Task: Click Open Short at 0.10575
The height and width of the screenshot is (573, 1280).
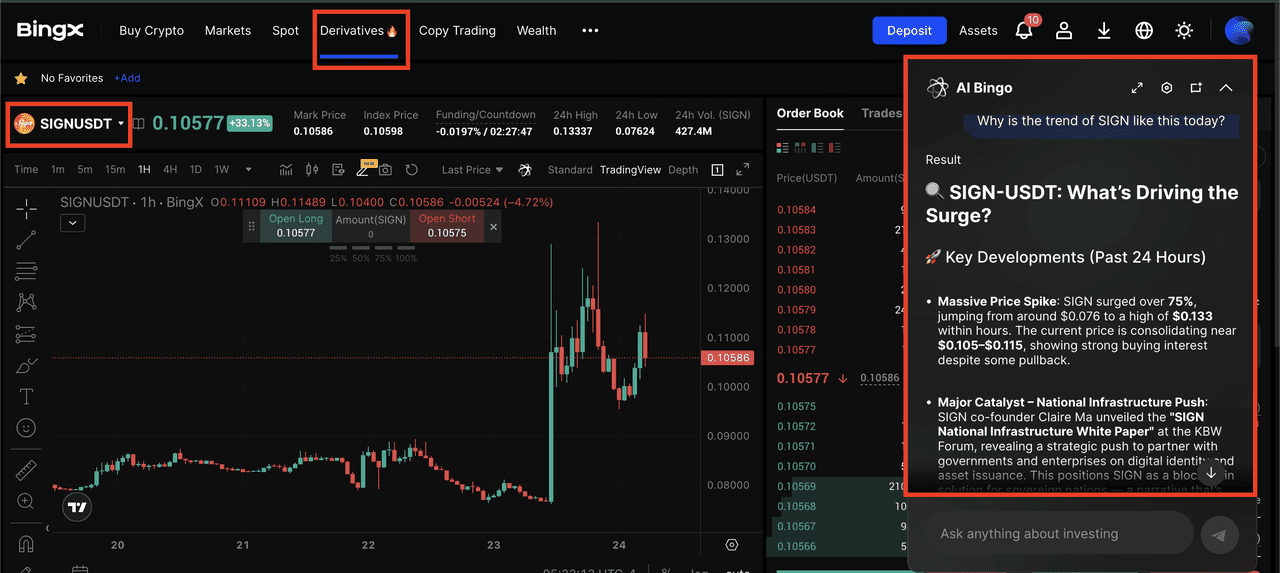Action: click(x=447, y=226)
